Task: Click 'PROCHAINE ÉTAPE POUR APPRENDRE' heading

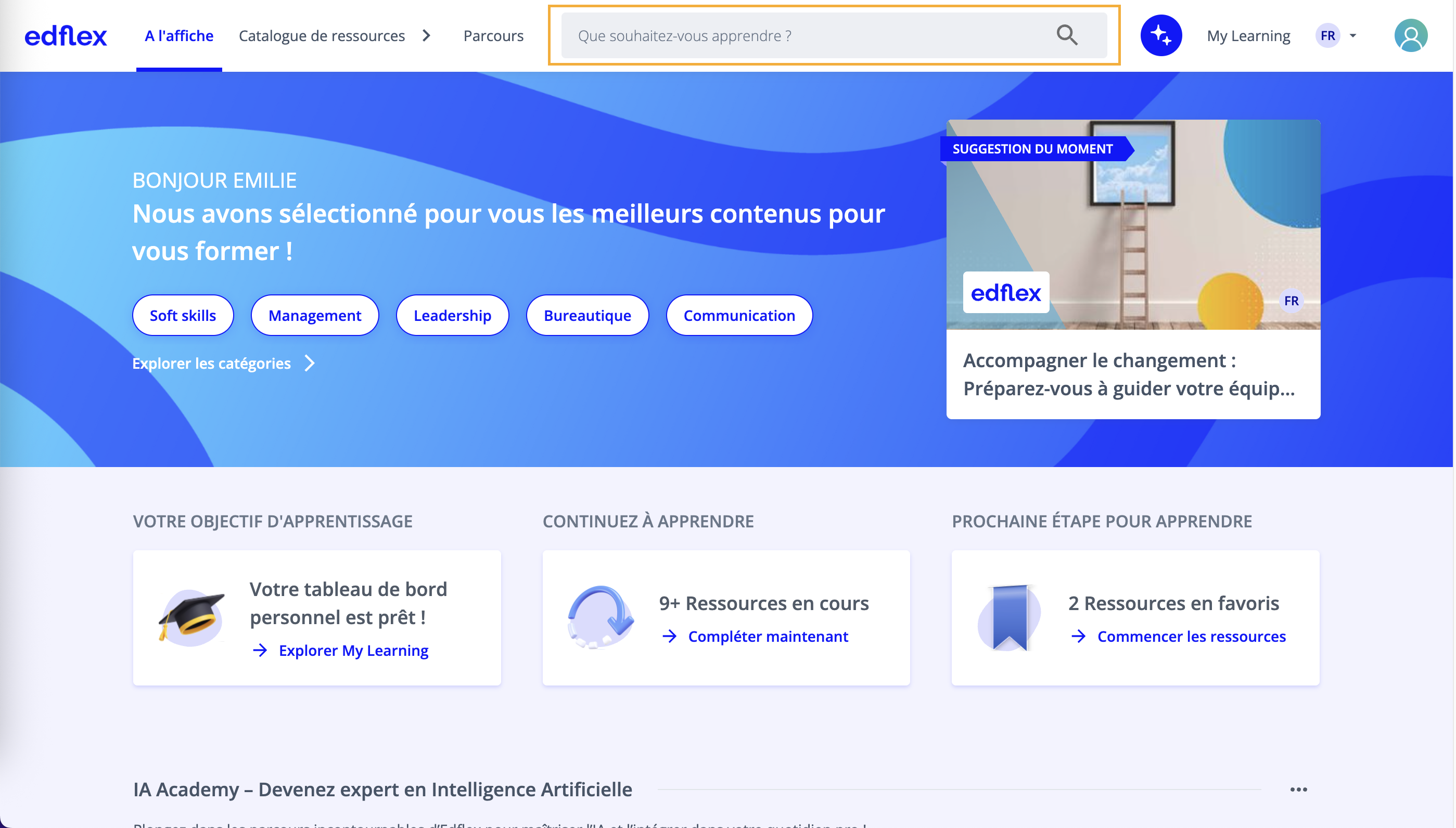Action: tap(1102, 522)
